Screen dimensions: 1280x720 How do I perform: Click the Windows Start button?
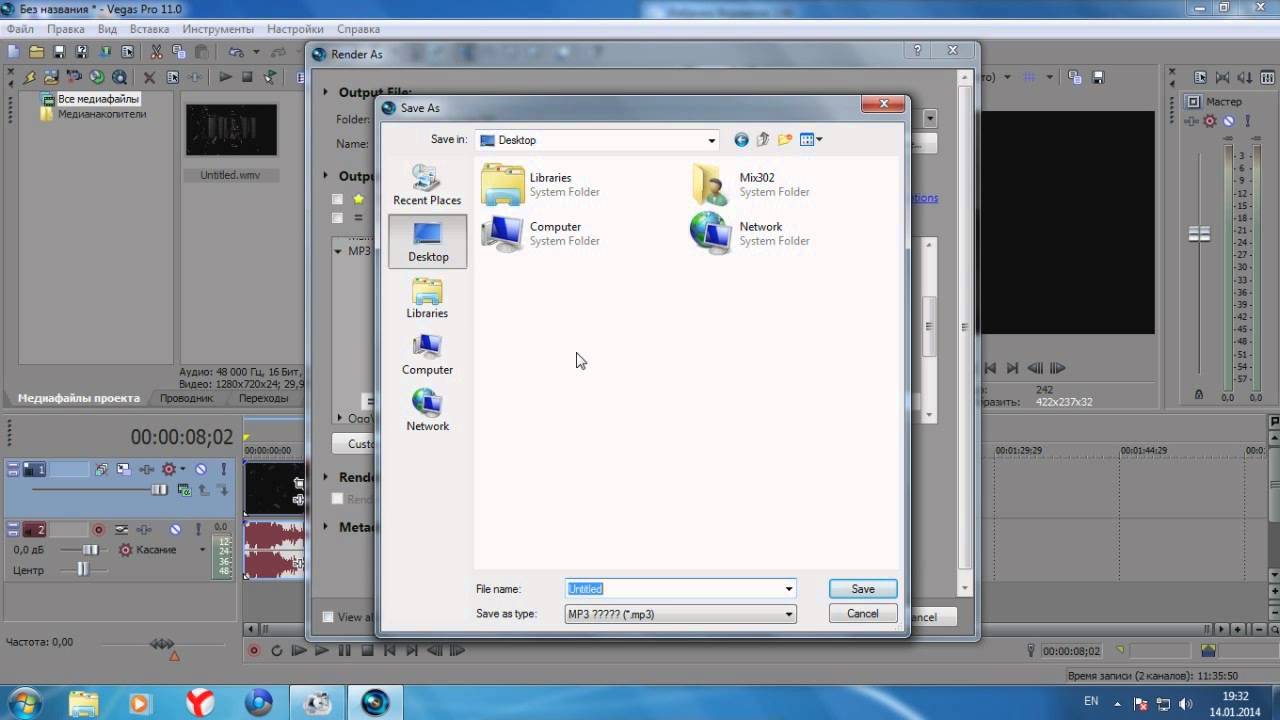[x=24, y=702]
